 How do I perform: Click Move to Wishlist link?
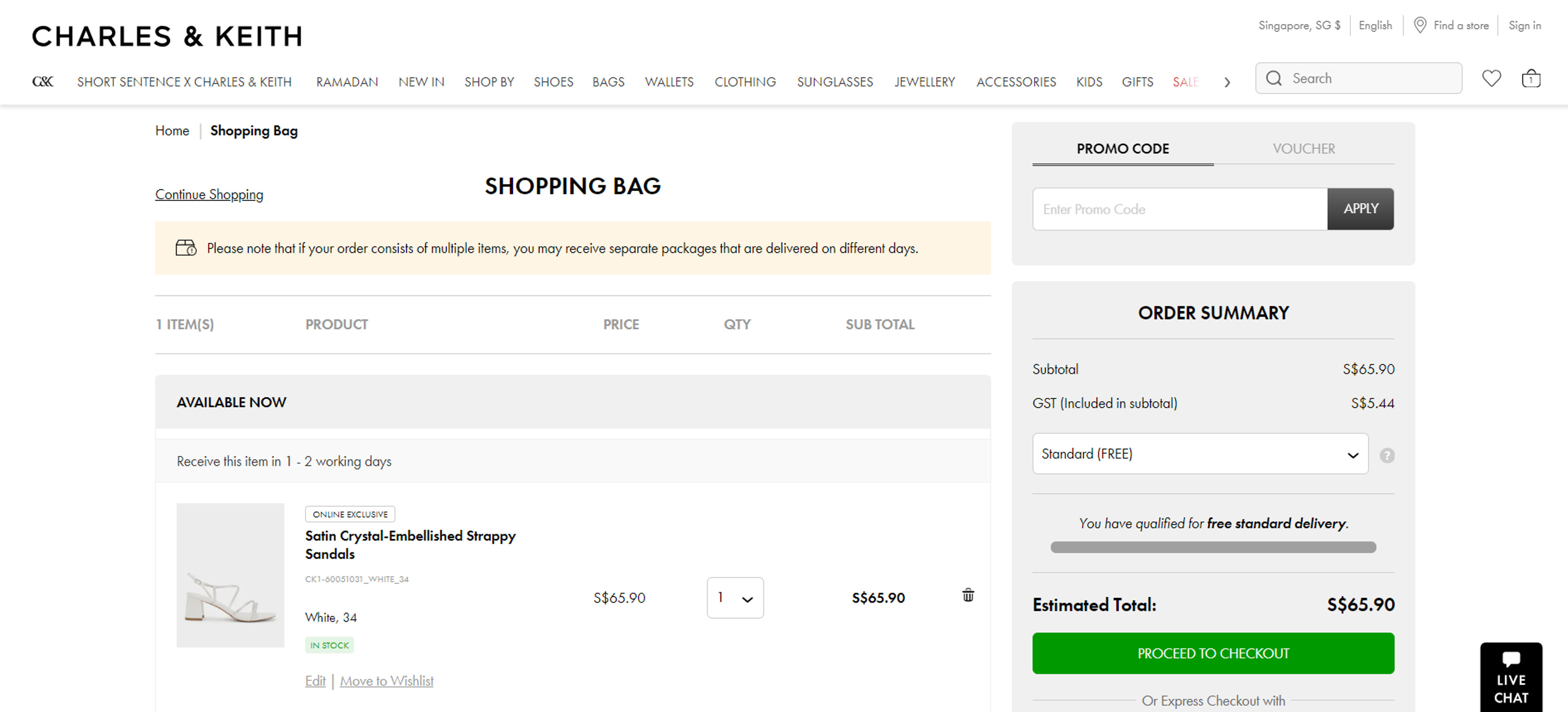pos(387,680)
